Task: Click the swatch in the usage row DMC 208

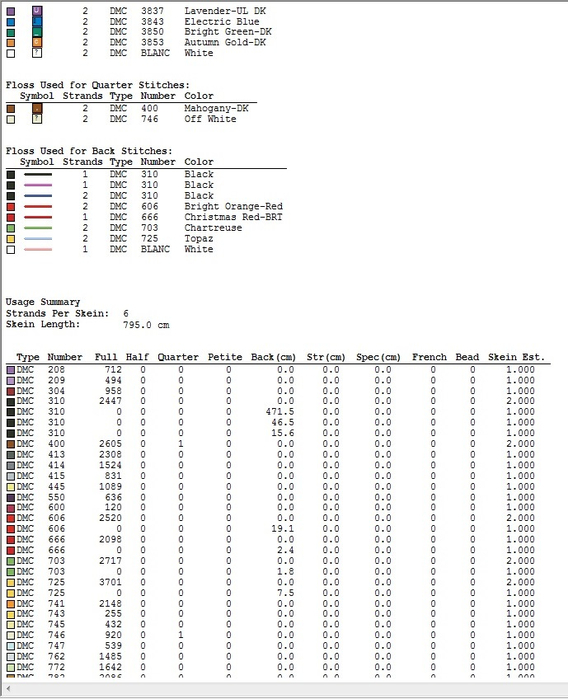Action: coord(11,370)
